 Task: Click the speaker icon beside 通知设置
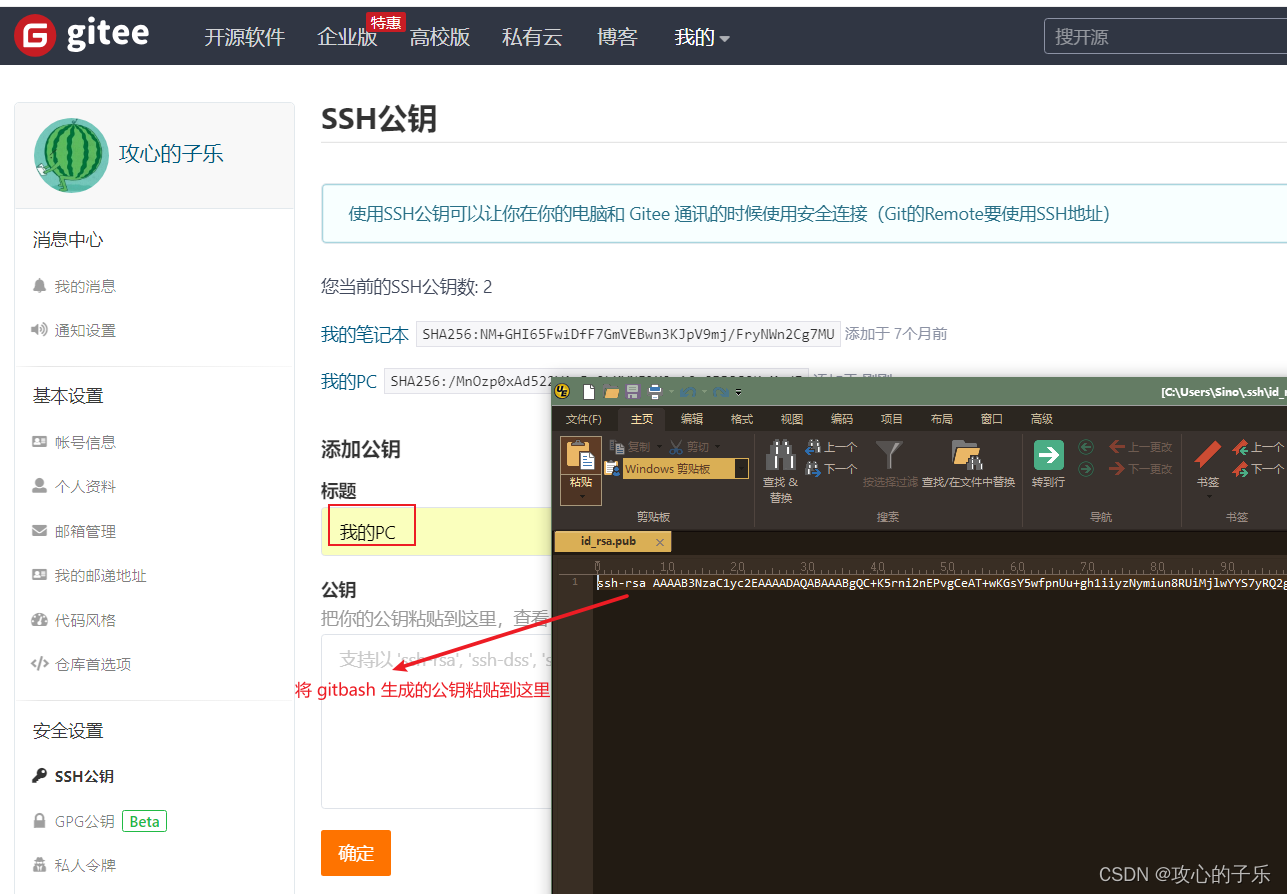tap(40, 330)
